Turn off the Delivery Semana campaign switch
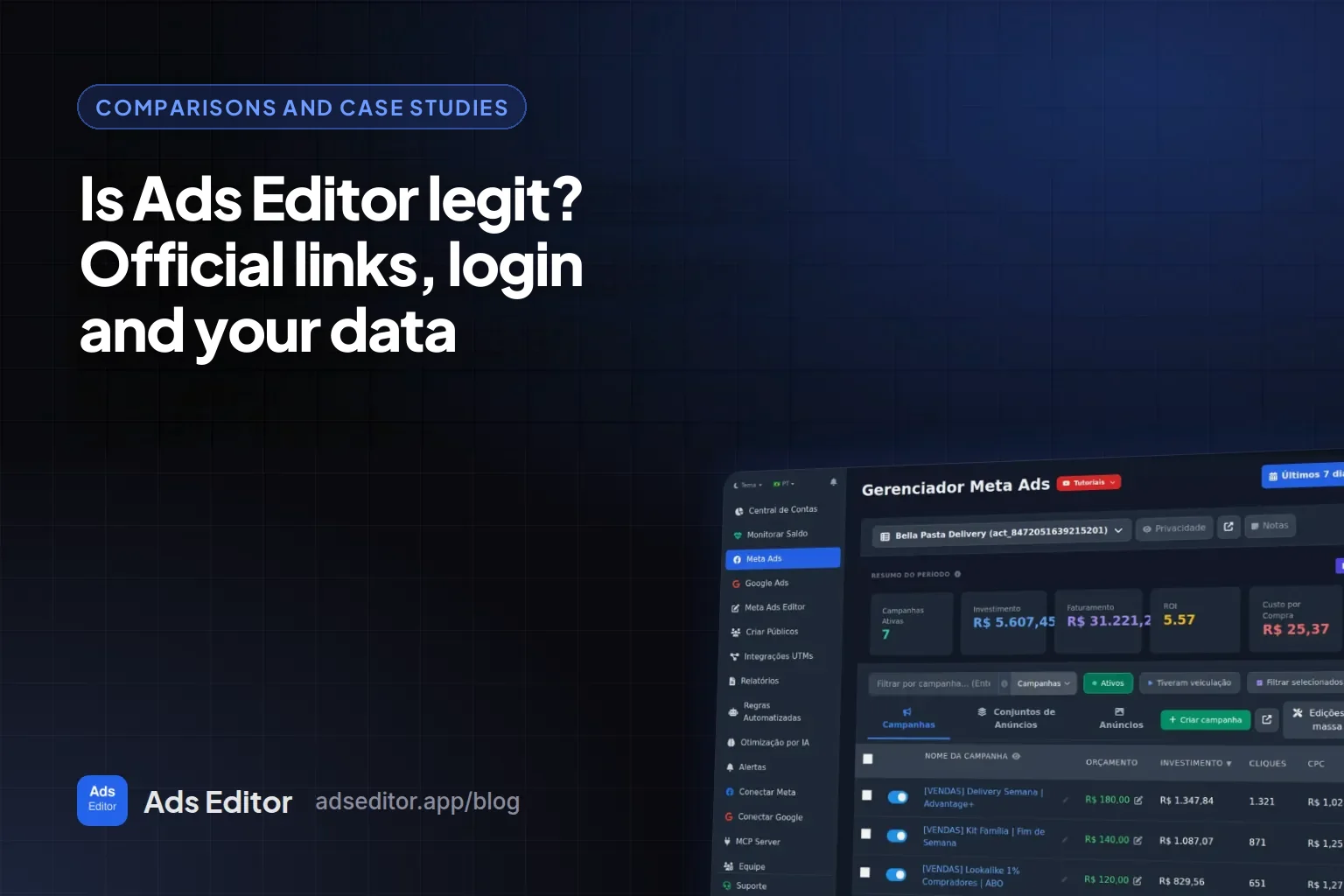 898,797
